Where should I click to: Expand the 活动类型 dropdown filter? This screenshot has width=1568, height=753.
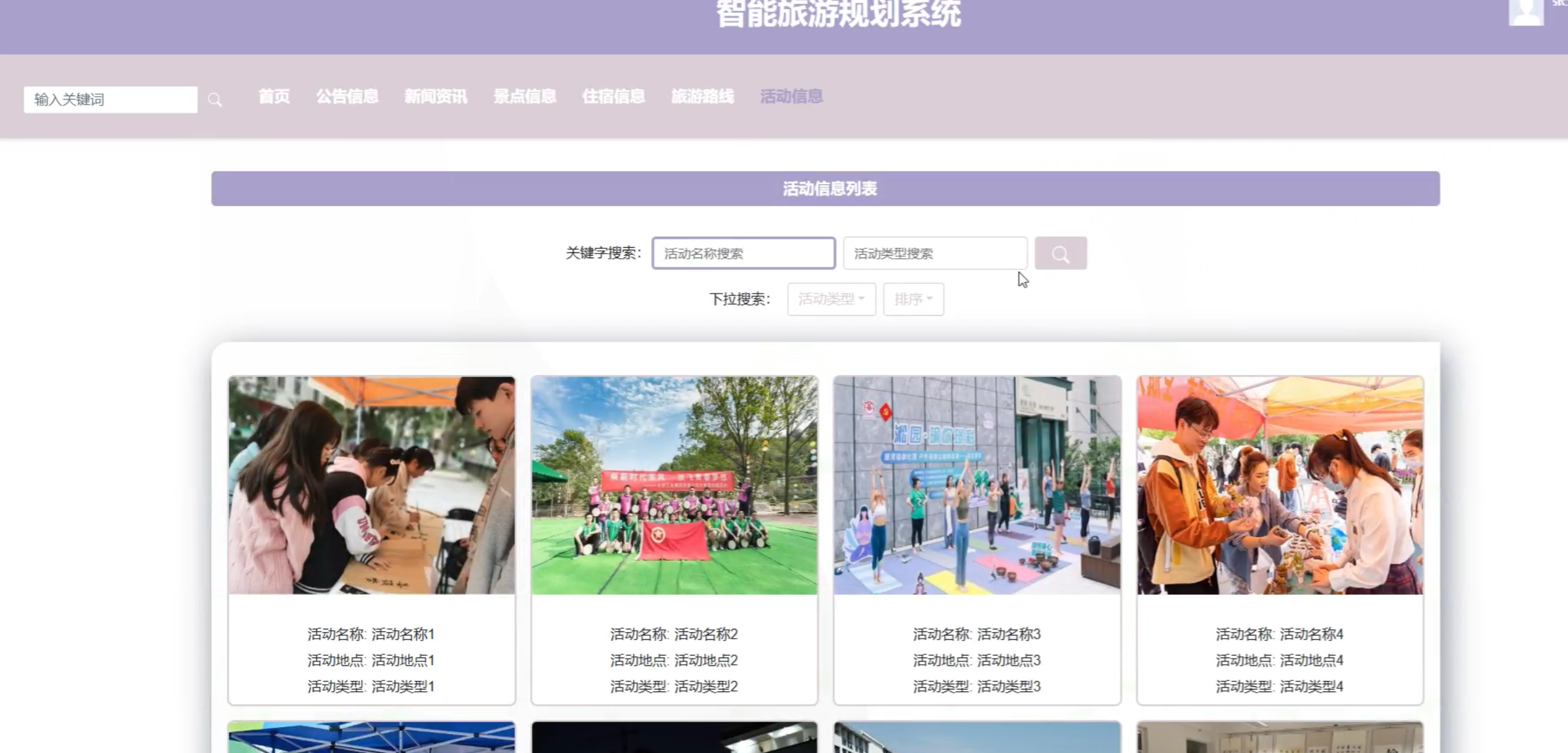pos(831,299)
